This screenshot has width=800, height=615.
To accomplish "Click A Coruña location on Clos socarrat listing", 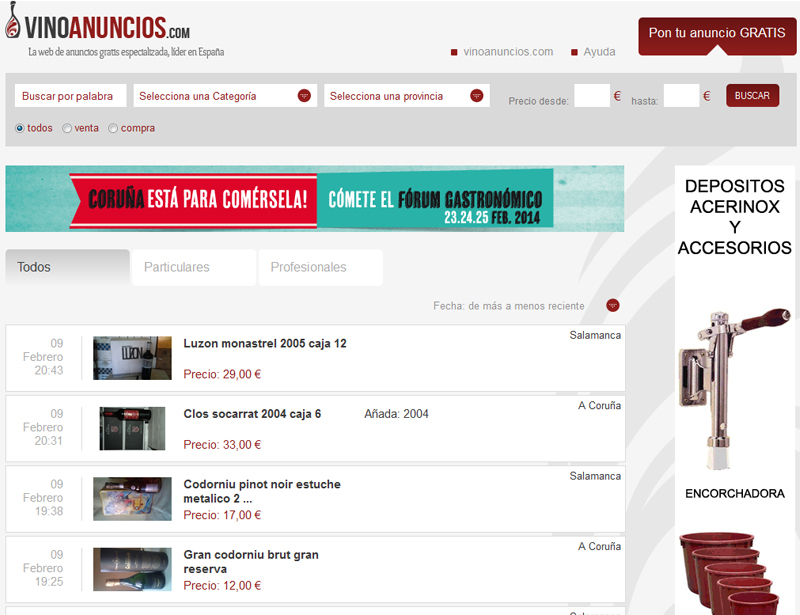I will coord(599,406).
